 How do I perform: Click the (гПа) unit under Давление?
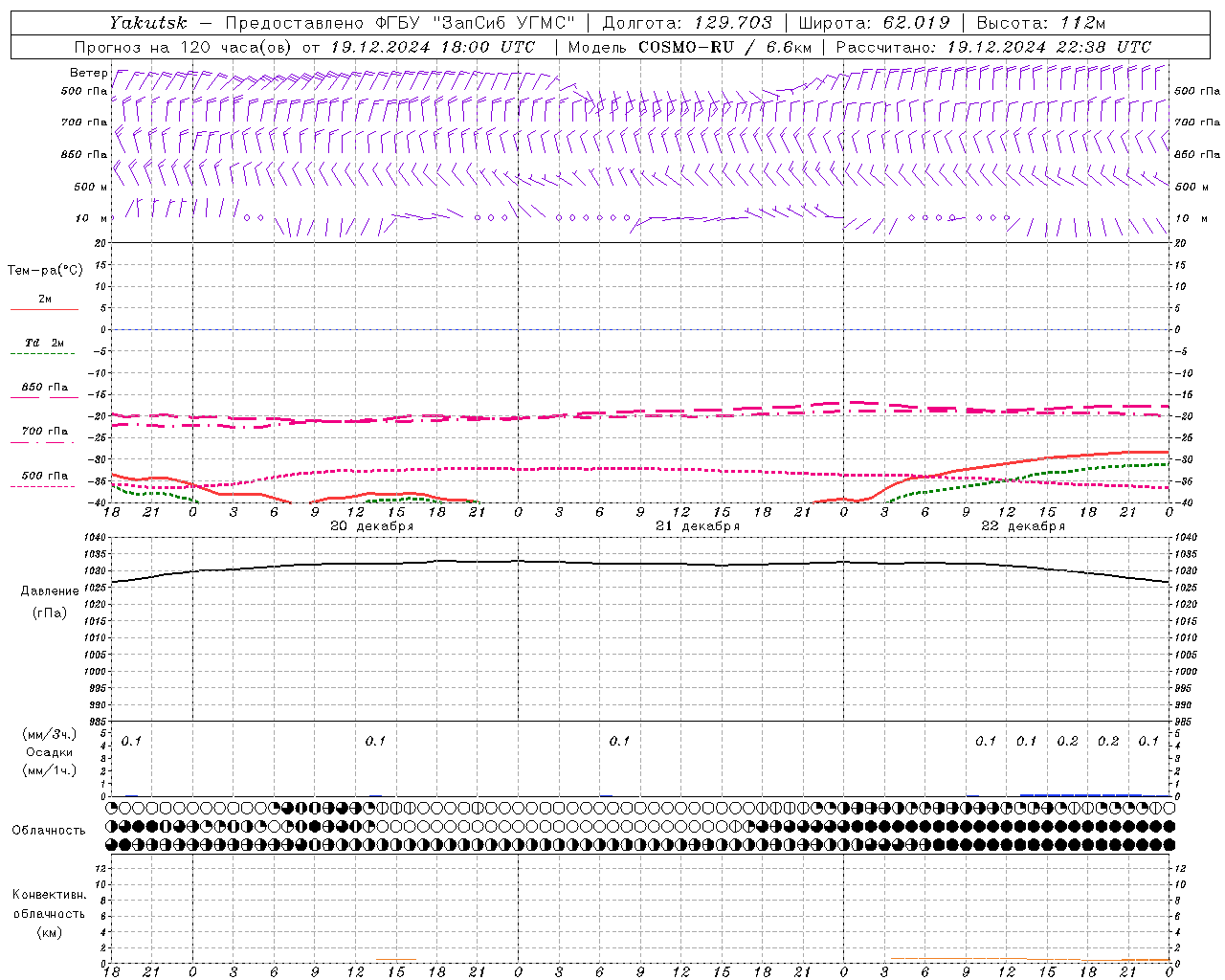[50, 613]
